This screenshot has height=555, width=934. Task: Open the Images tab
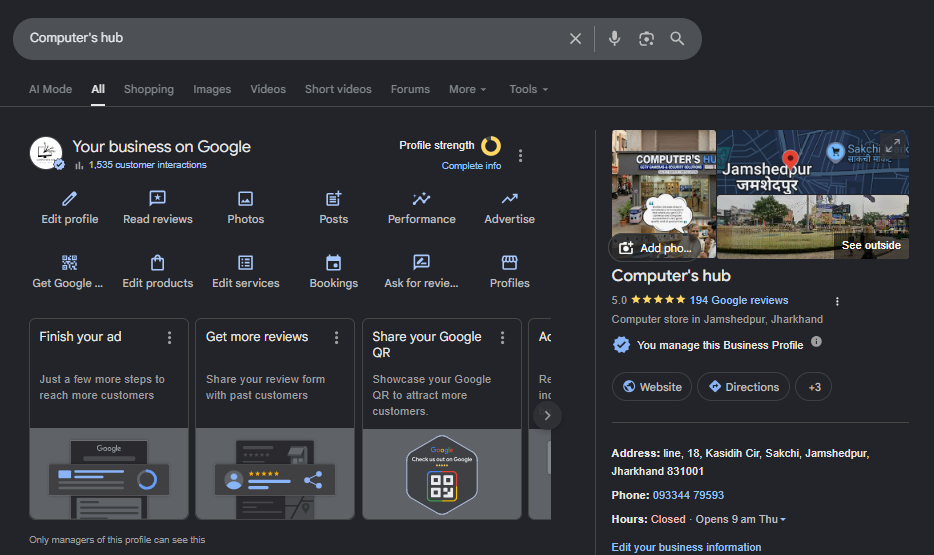[212, 89]
